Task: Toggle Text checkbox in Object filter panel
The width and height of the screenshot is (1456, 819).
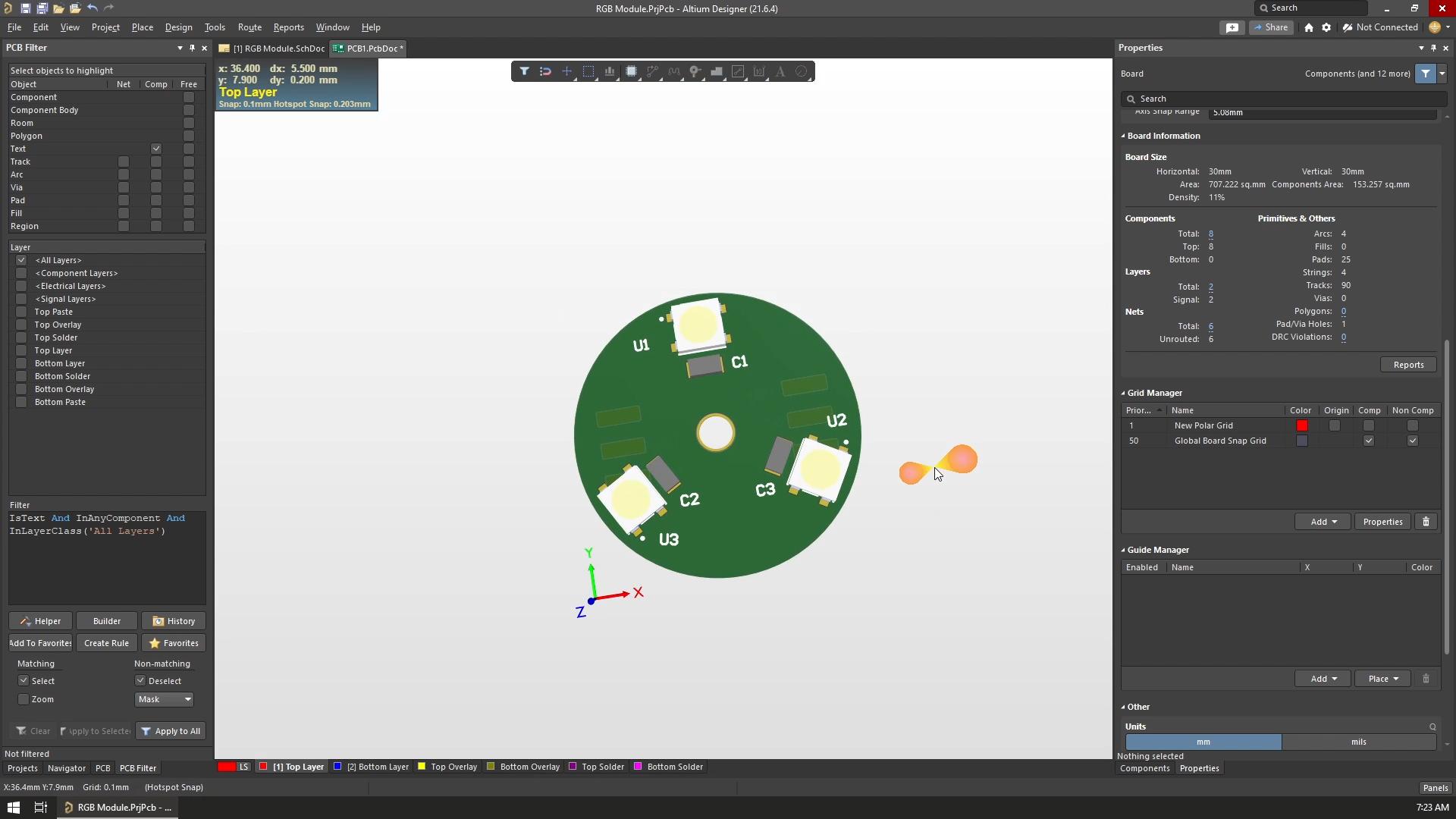Action: (156, 148)
